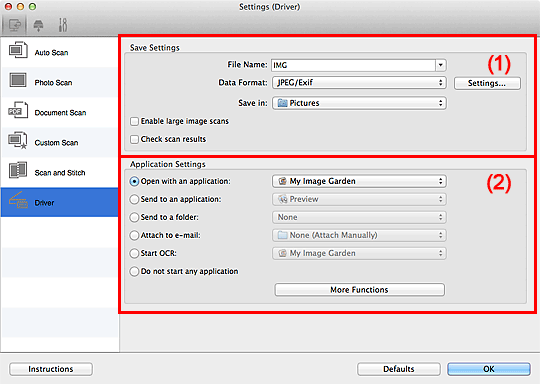This screenshot has width=540, height=384.
Task: Click the Photo Scan icon in the sidebar
Action: [x=18, y=80]
